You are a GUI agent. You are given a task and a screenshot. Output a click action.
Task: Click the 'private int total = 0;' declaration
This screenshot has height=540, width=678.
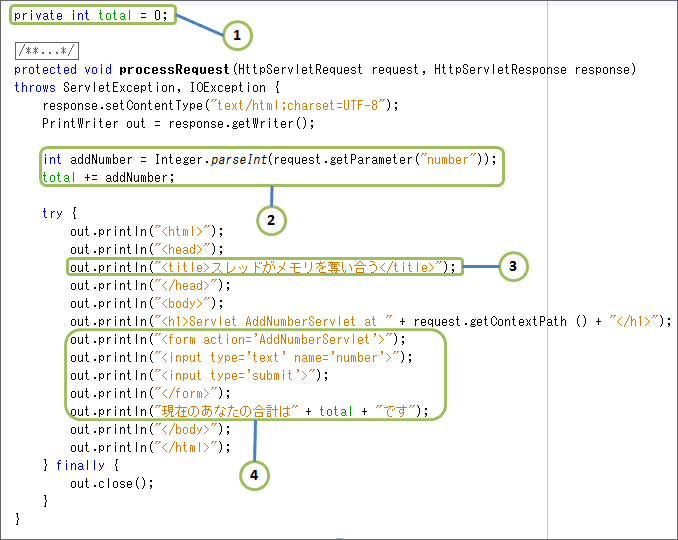(x=90, y=16)
